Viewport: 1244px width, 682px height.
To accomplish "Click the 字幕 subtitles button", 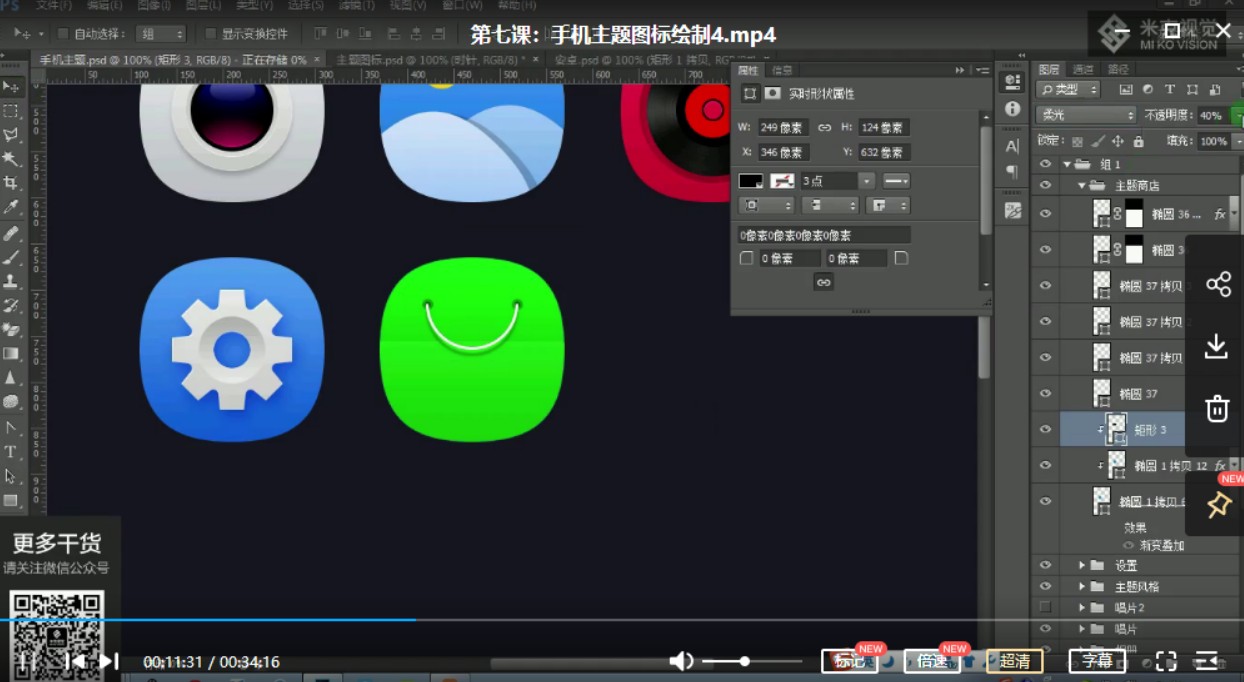I will coord(1097,661).
